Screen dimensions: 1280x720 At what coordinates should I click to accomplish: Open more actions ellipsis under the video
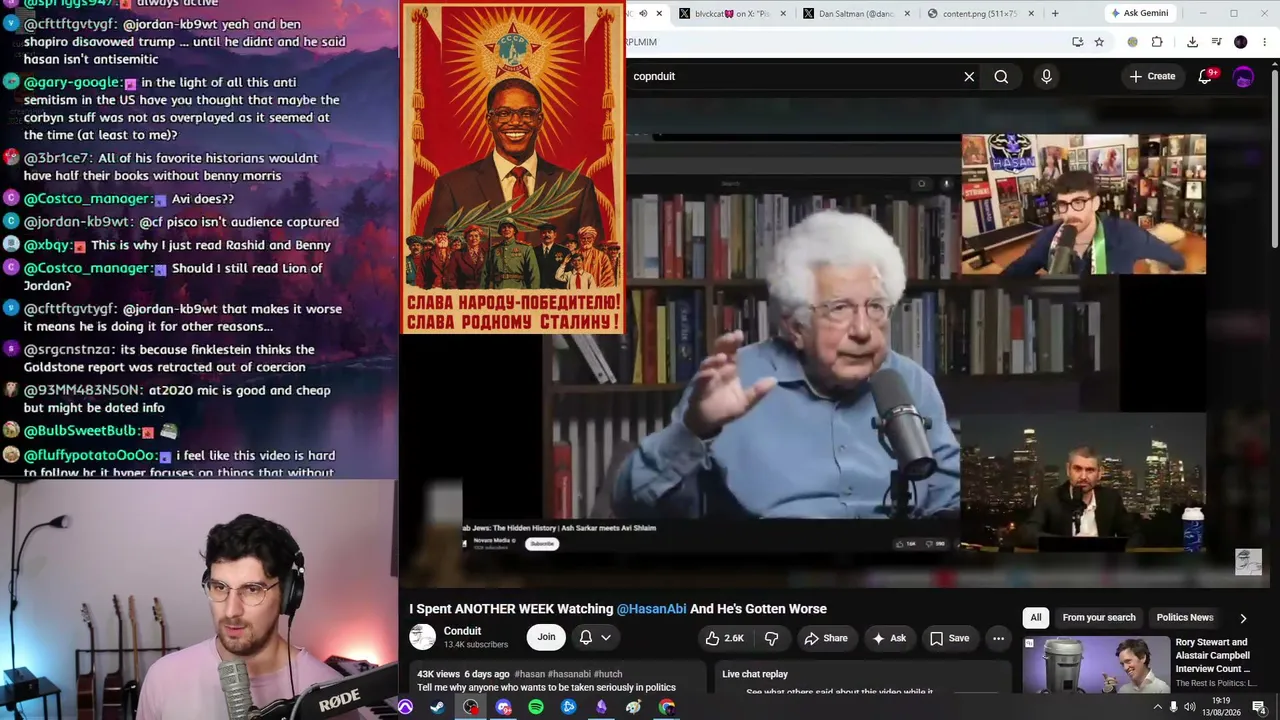point(998,638)
